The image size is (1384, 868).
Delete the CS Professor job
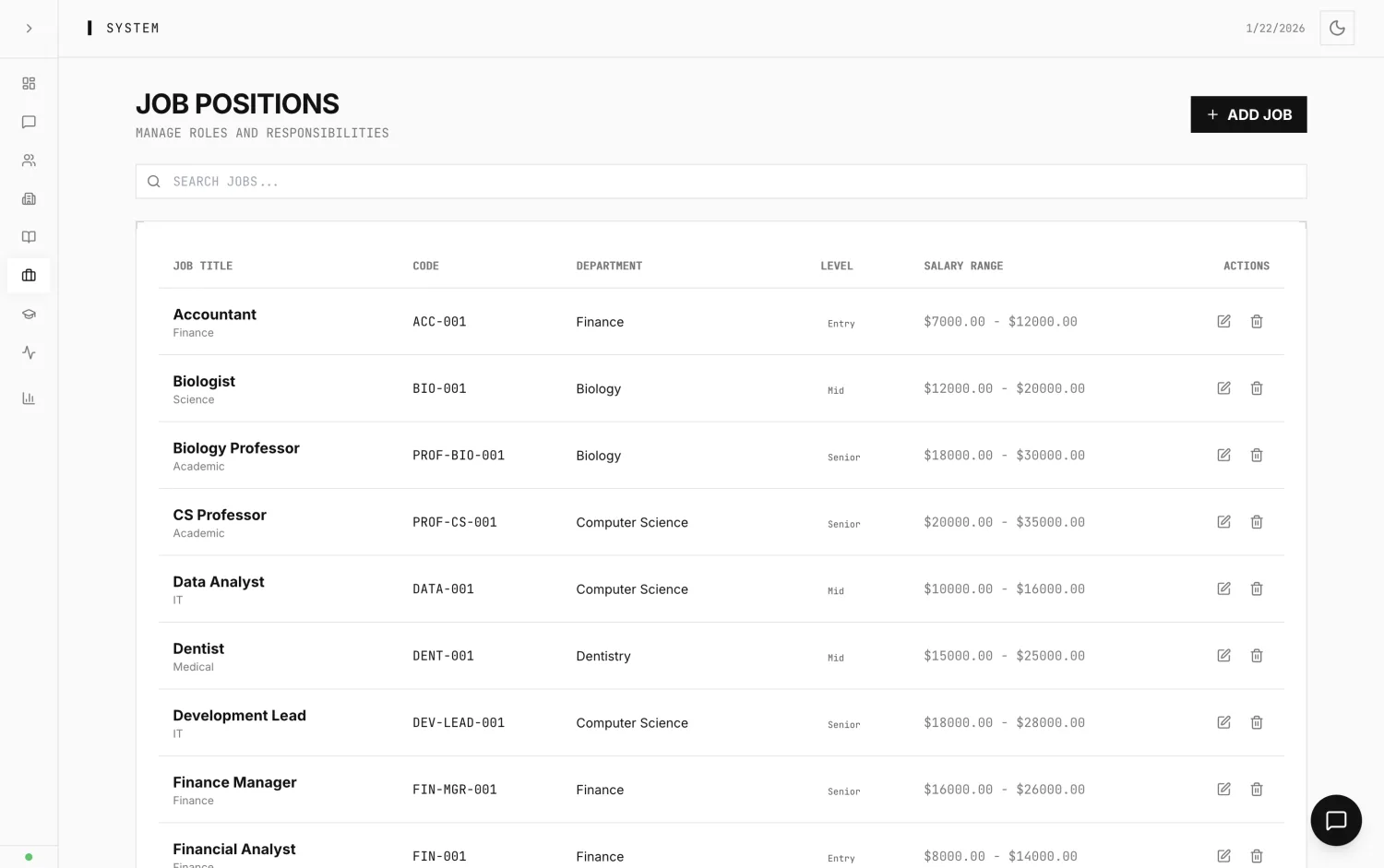[1257, 522]
